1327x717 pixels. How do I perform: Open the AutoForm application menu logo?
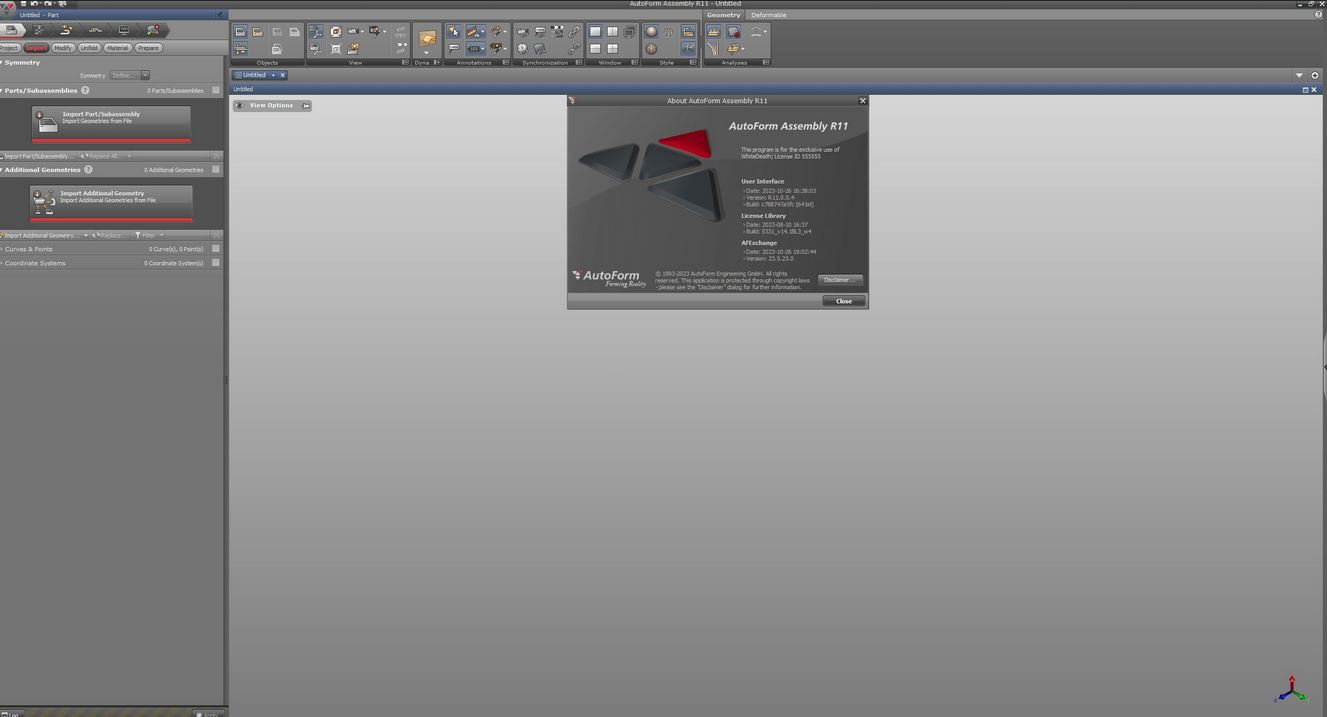[7, 8]
